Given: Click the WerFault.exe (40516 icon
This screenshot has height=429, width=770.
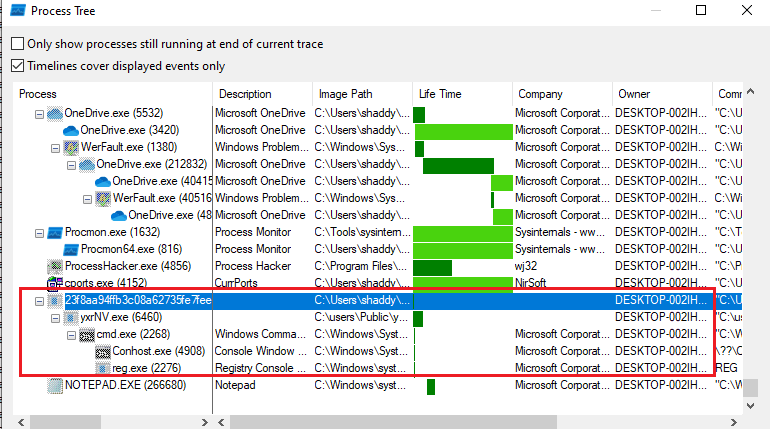Looking at the screenshot, I should pyautogui.click(x=103, y=198).
